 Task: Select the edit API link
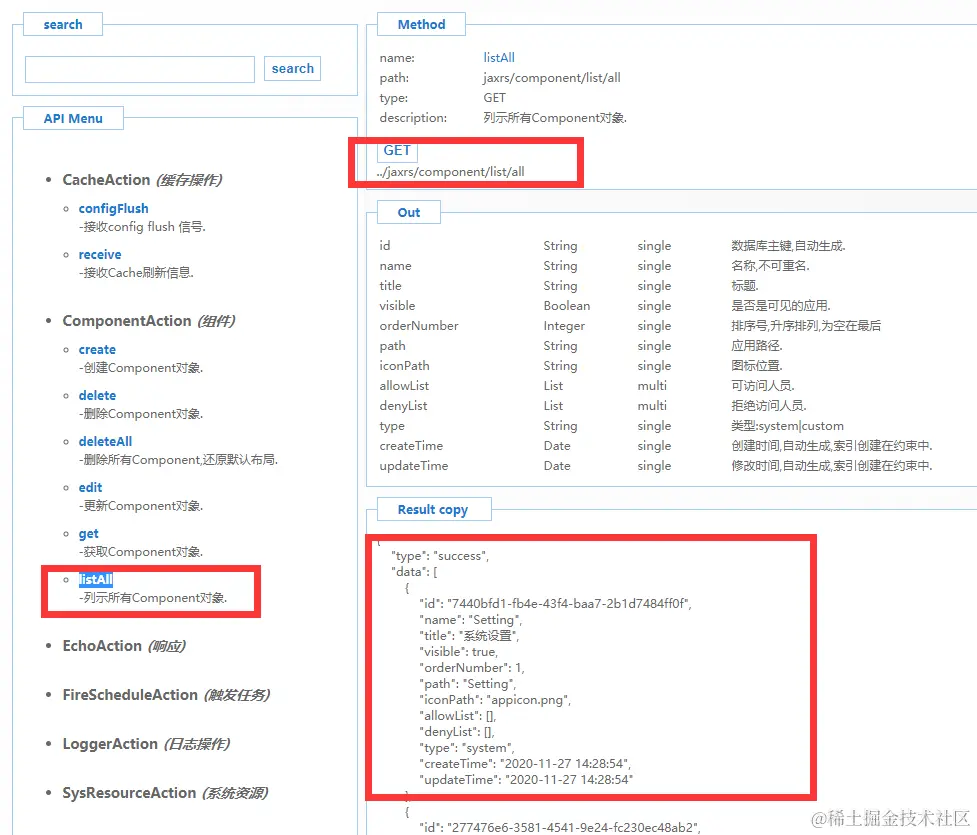90,488
